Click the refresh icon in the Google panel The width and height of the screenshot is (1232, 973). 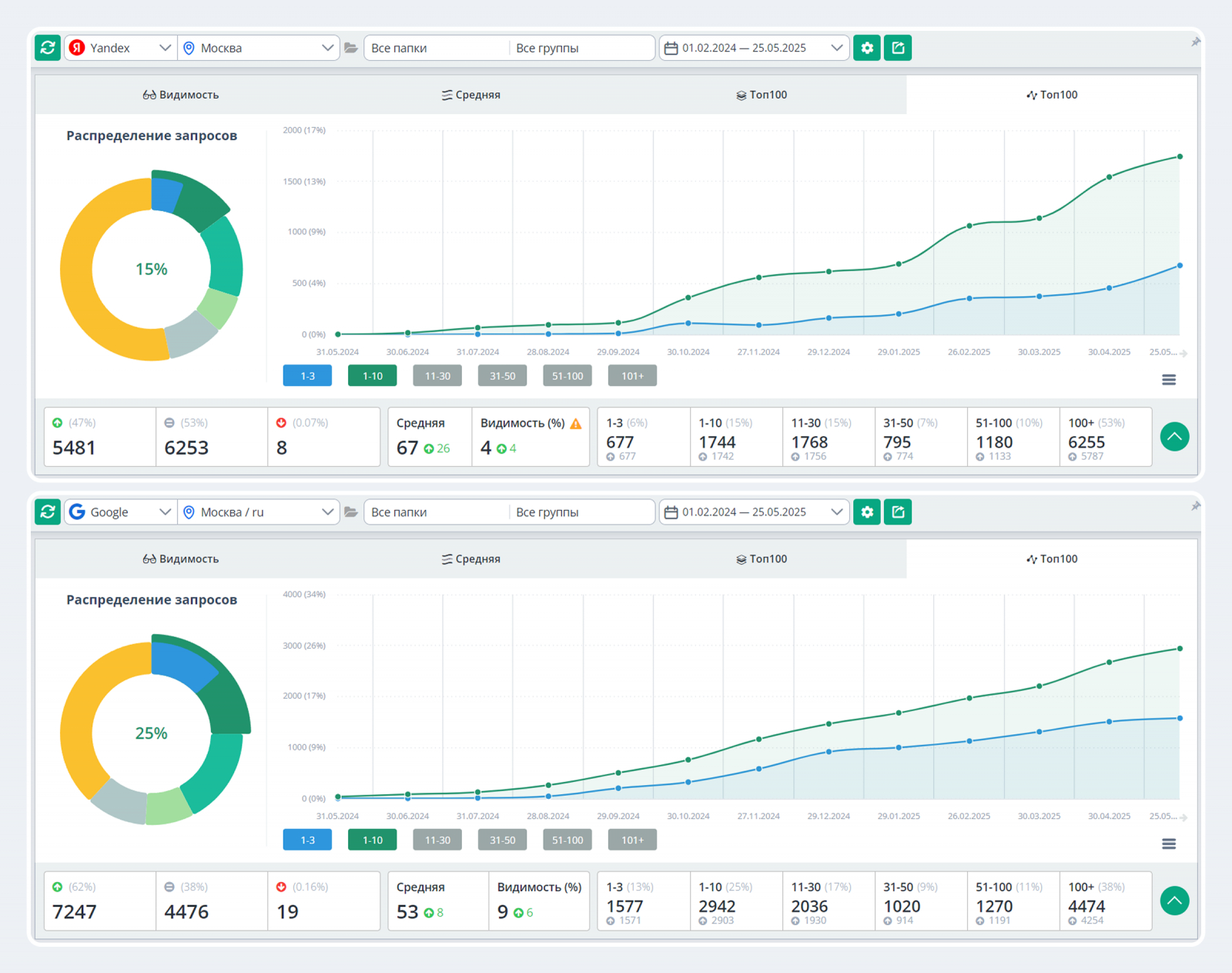click(48, 512)
